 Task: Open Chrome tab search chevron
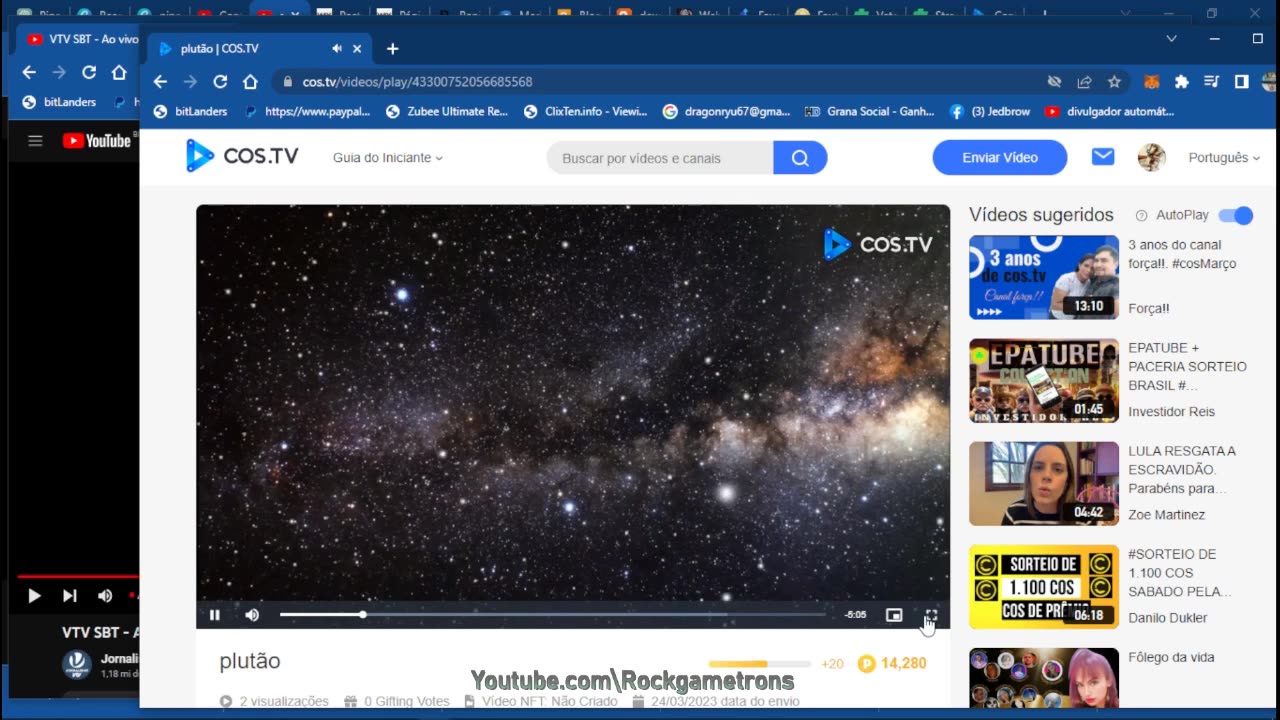point(1172,38)
